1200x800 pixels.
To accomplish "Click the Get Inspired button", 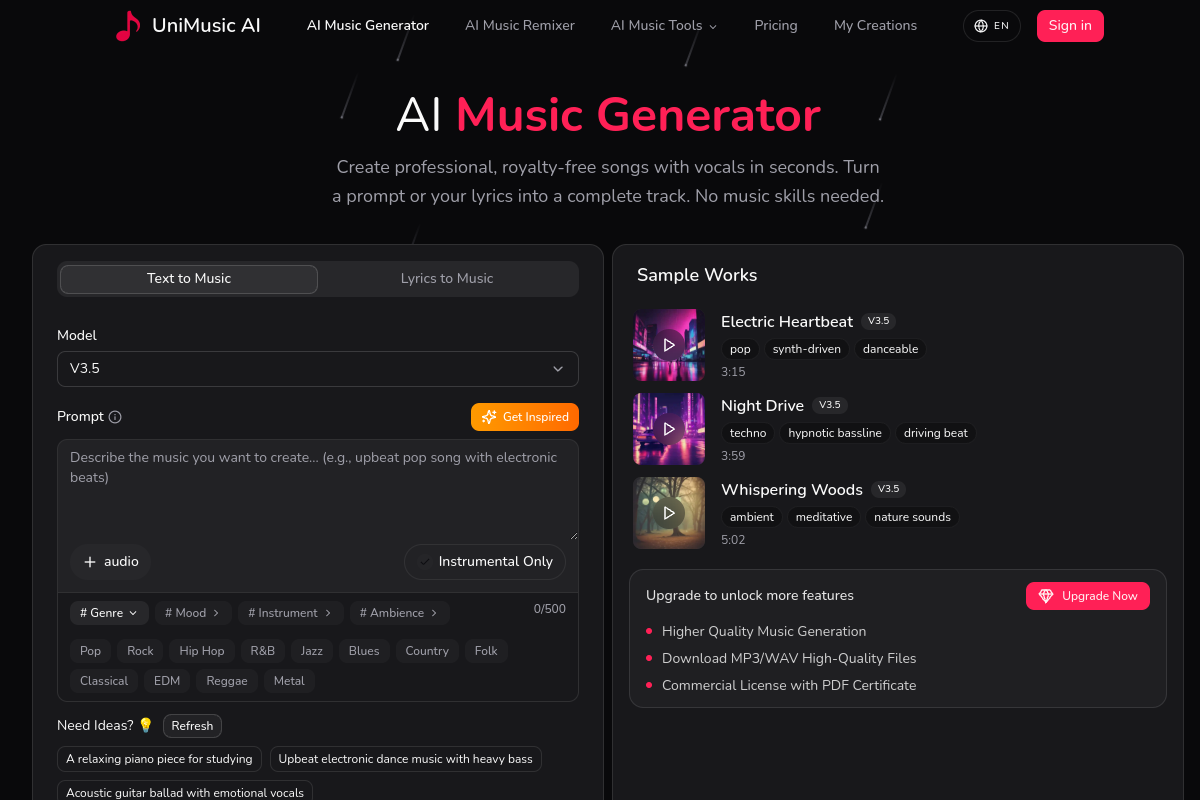I will [525, 417].
